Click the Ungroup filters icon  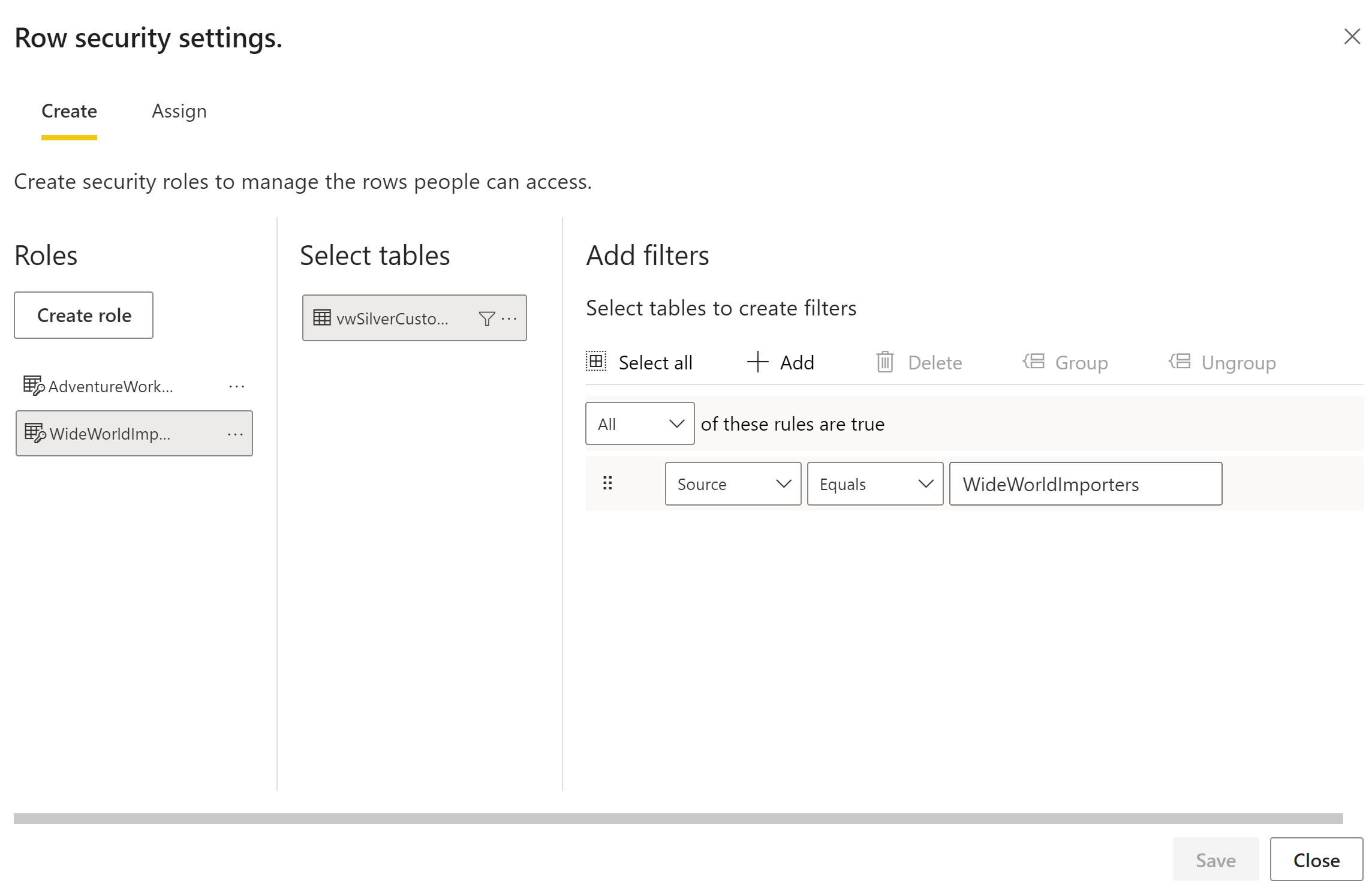[1180, 361]
